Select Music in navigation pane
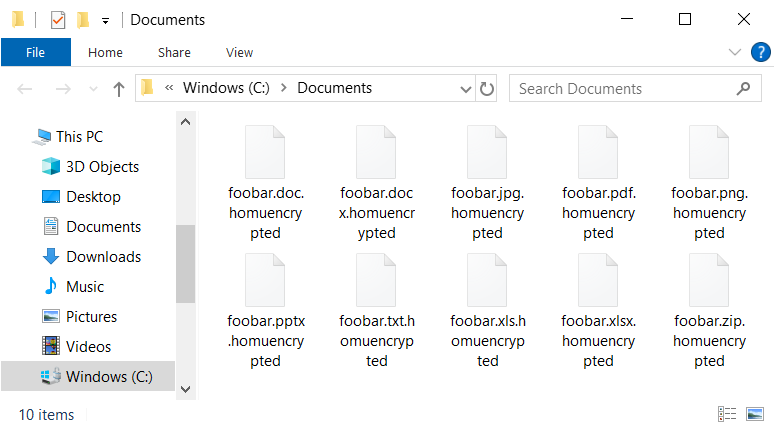Viewport: 775px width, 430px height. pos(73,287)
